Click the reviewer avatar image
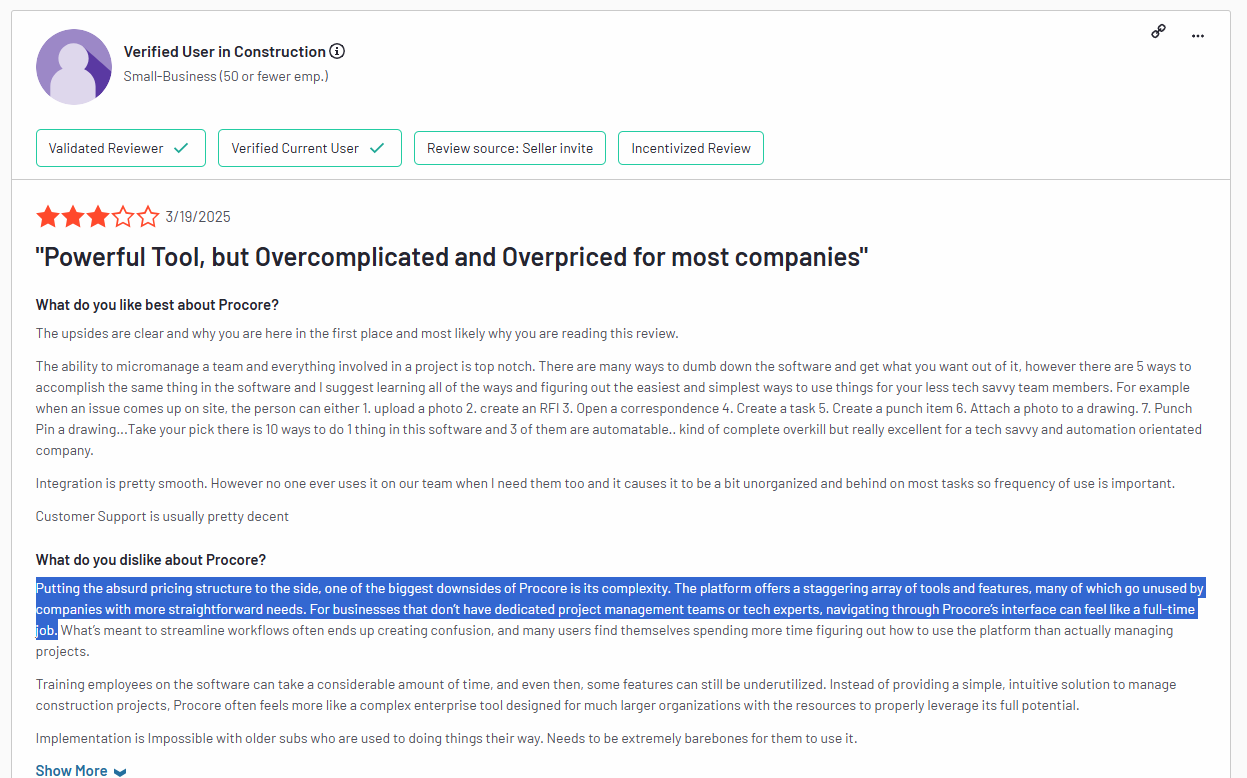The height and width of the screenshot is (778, 1247). click(x=74, y=67)
